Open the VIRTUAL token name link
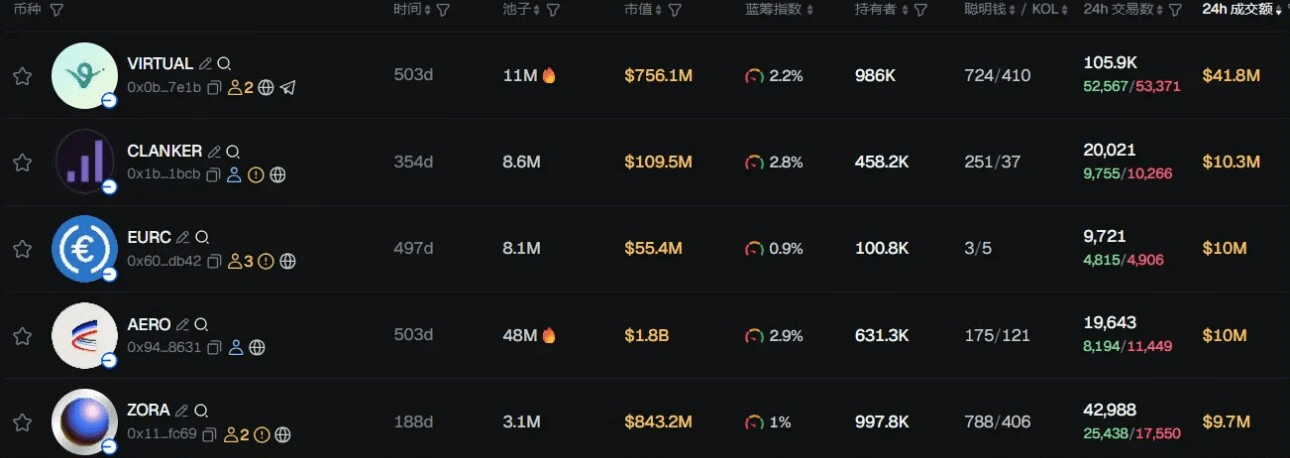Viewport: 1290px width, 458px height. [160, 64]
